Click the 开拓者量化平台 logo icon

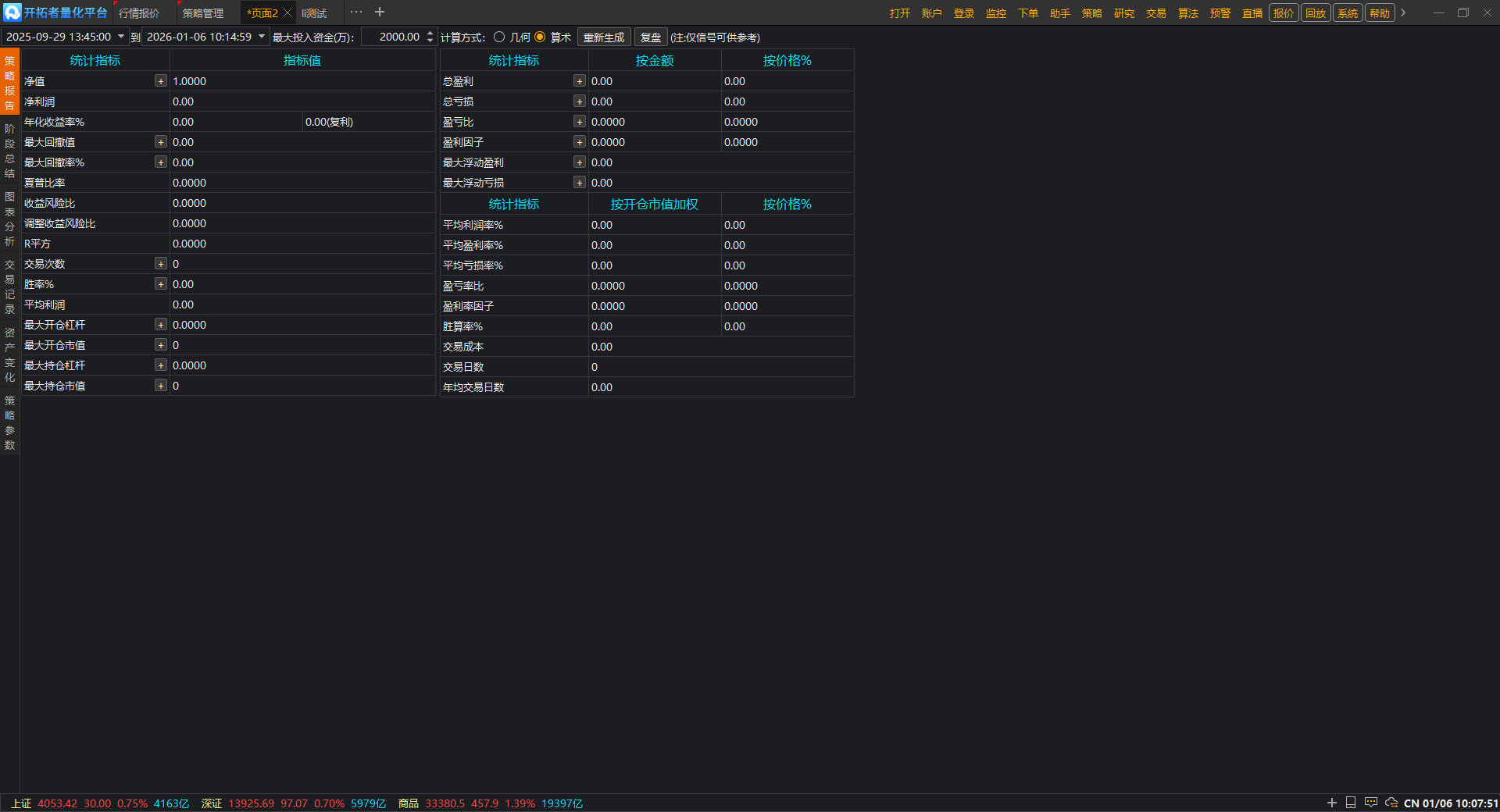(x=12, y=12)
